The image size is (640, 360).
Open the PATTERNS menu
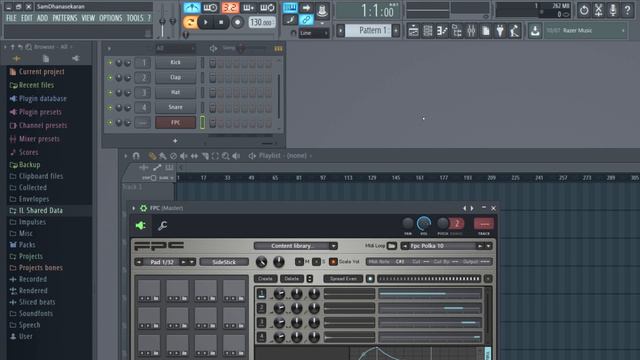pyautogui.click(x=64, y=18)
